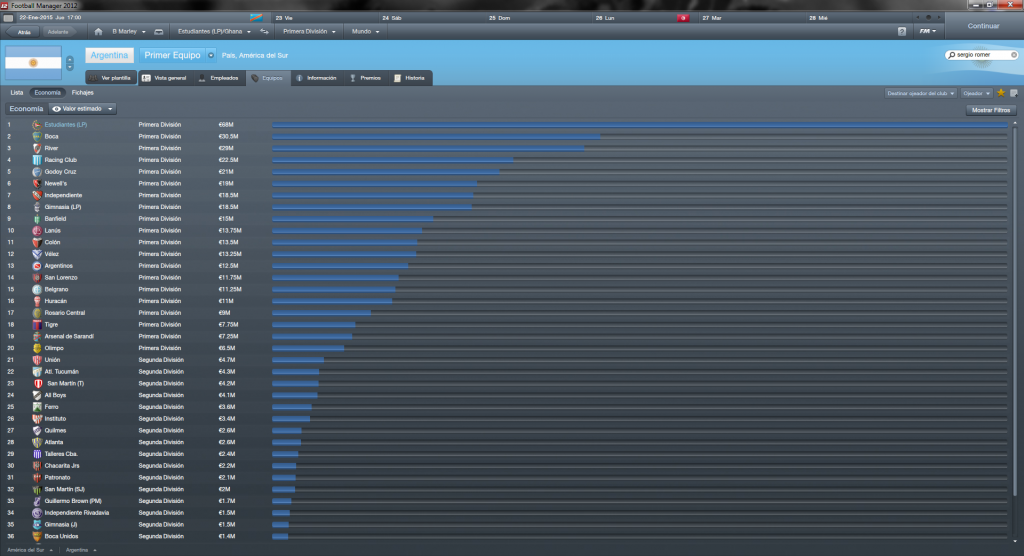
Task: Click the magnifier icon in the search box
Action: pos(952,55)
